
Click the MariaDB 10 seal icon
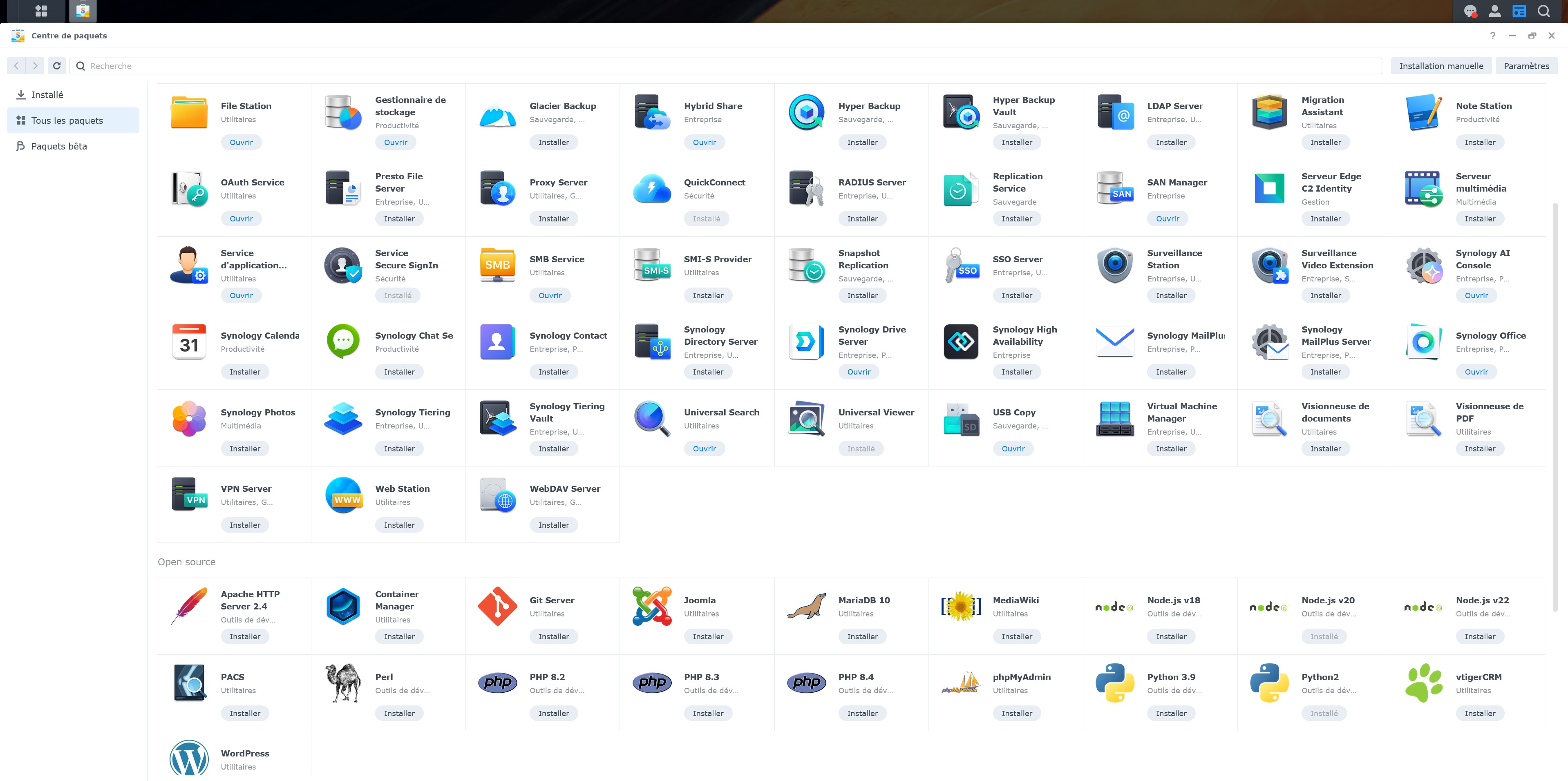pyautogui.click(x=807, y=607)
